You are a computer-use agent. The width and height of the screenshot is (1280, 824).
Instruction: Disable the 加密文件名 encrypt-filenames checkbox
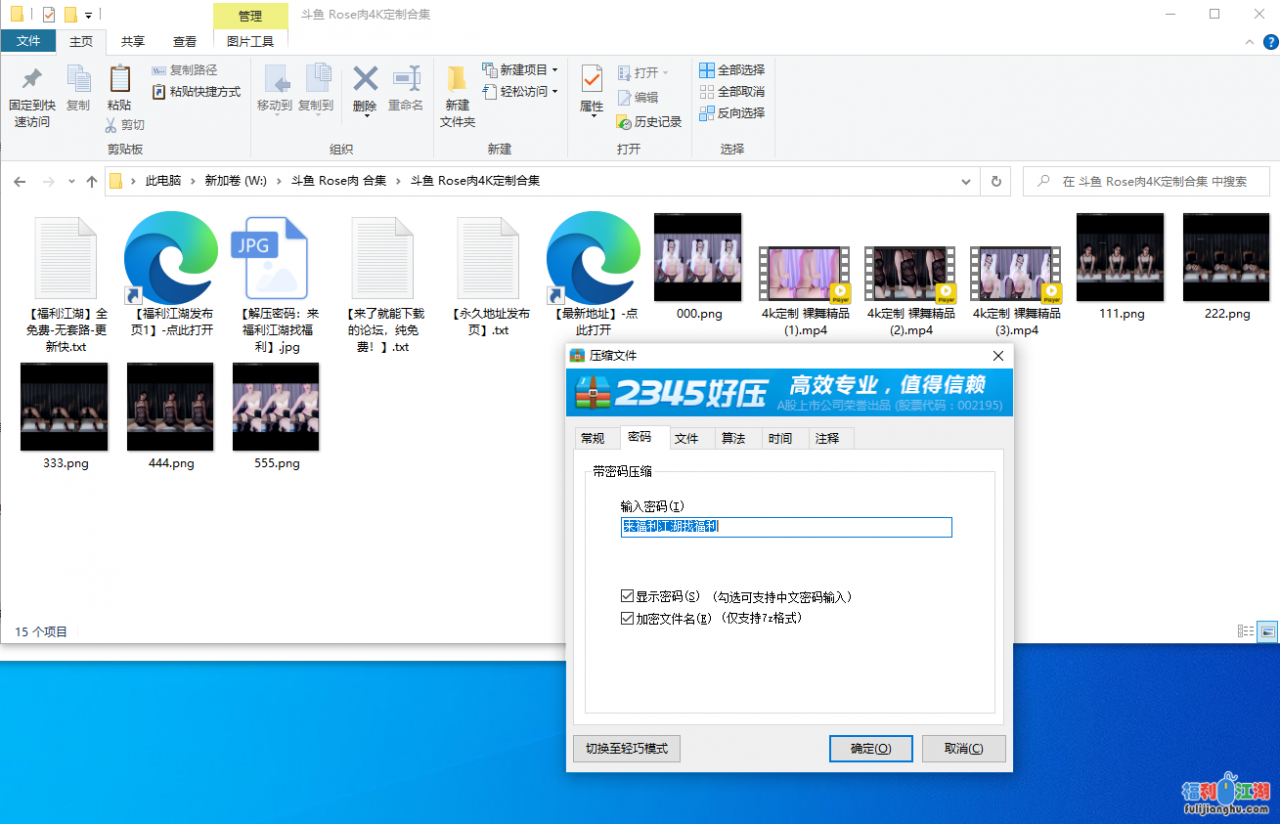point(628,617)
